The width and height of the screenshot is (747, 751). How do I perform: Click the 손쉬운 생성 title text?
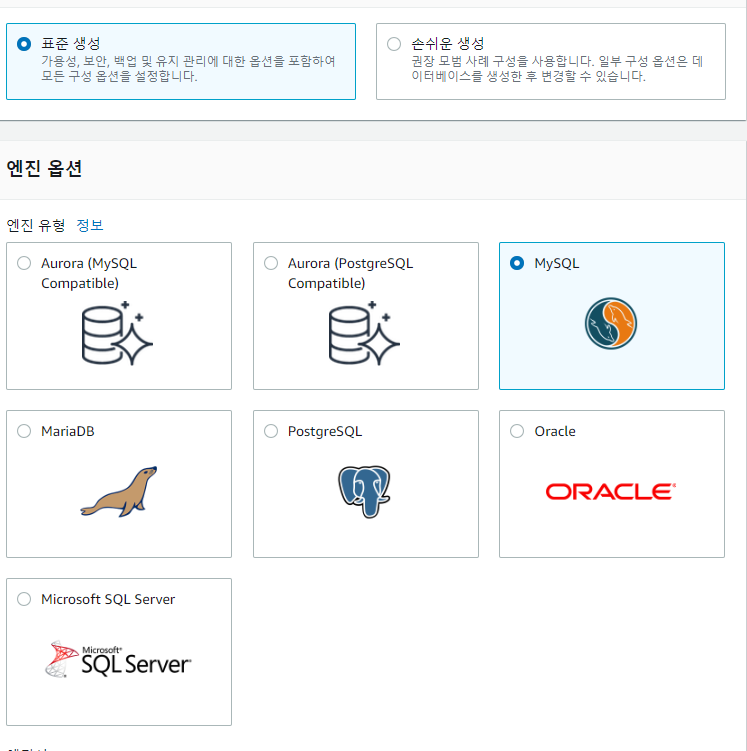point(448,44)
